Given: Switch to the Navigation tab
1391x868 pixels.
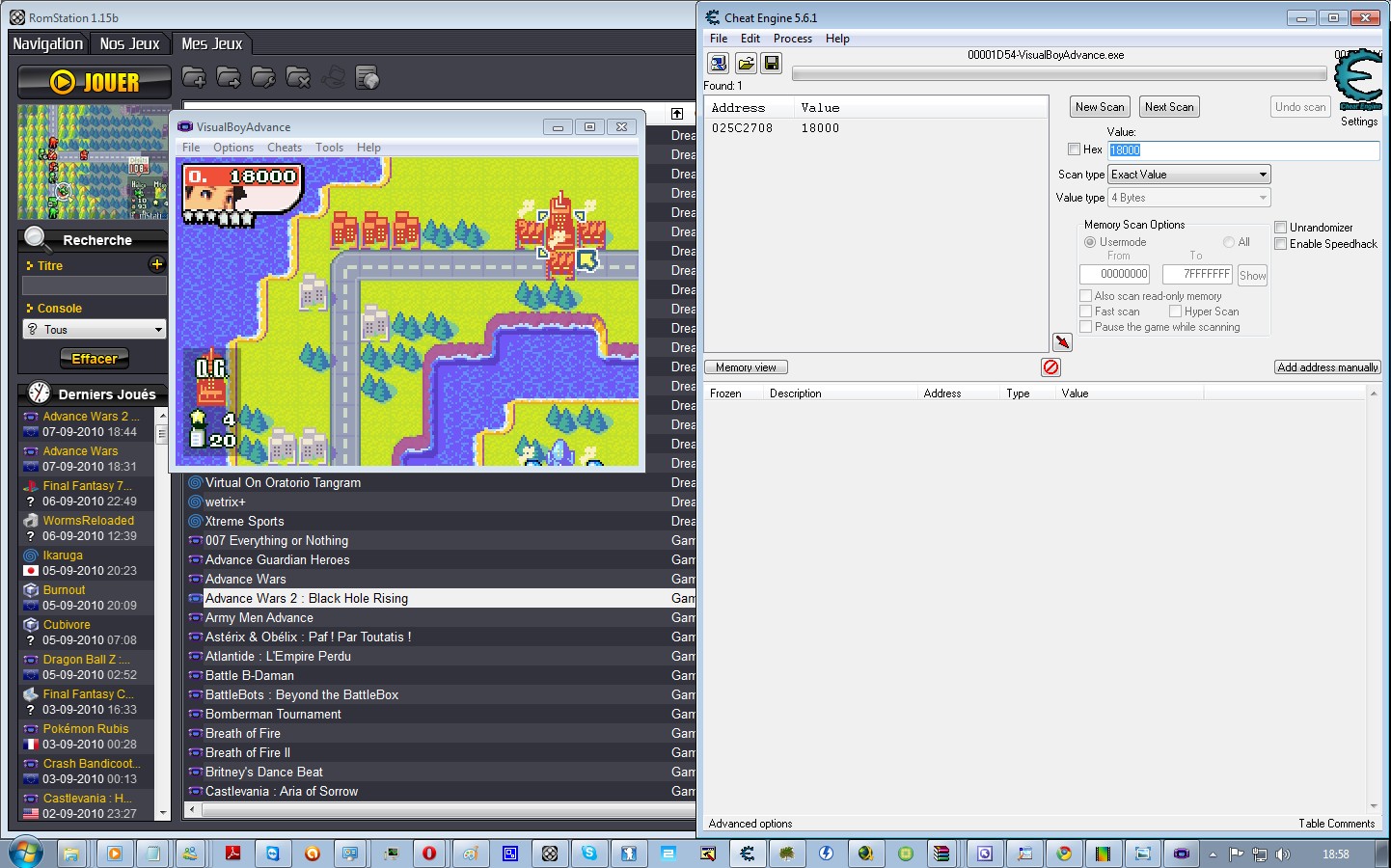Looking at the screenshot, I should click(x=48, y=43).
